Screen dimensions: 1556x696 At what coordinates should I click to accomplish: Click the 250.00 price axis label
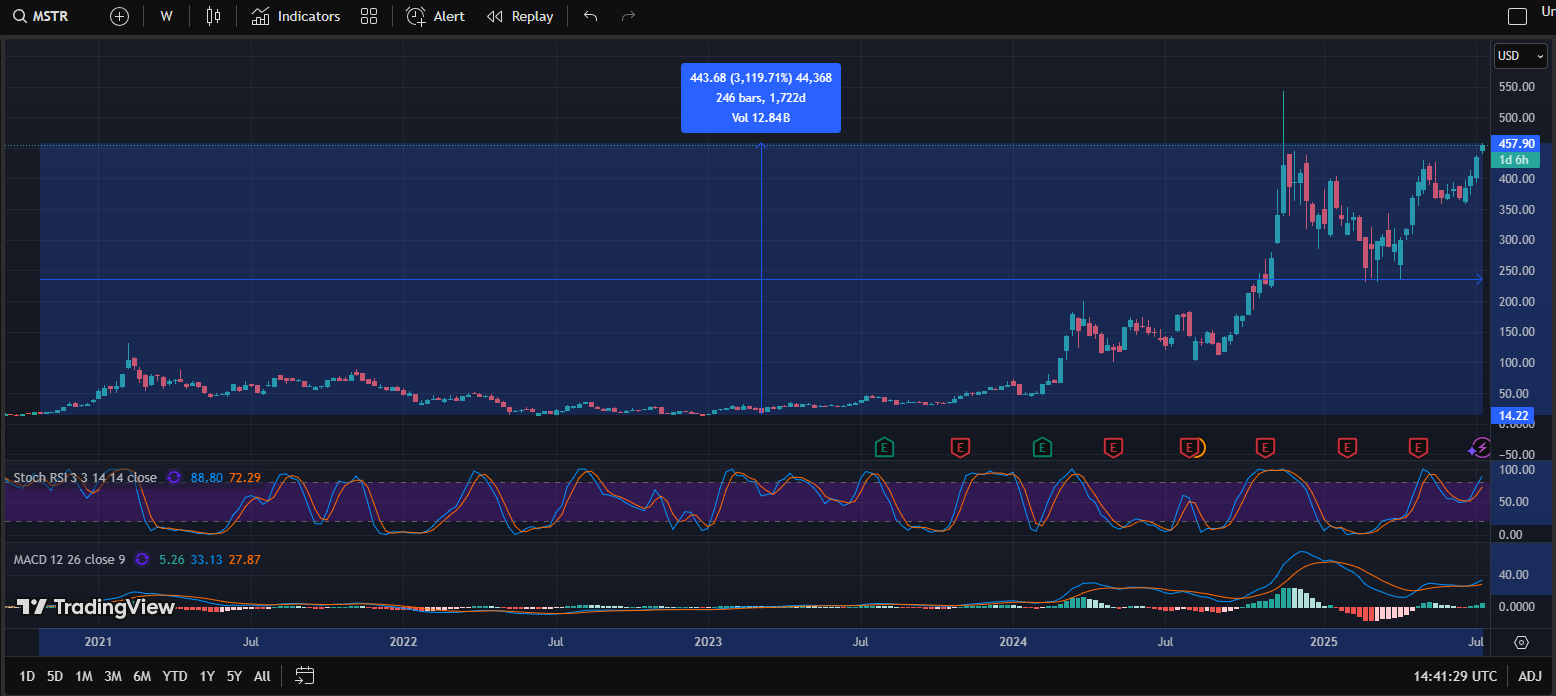pyautogui.click(x=1516, y=271)
